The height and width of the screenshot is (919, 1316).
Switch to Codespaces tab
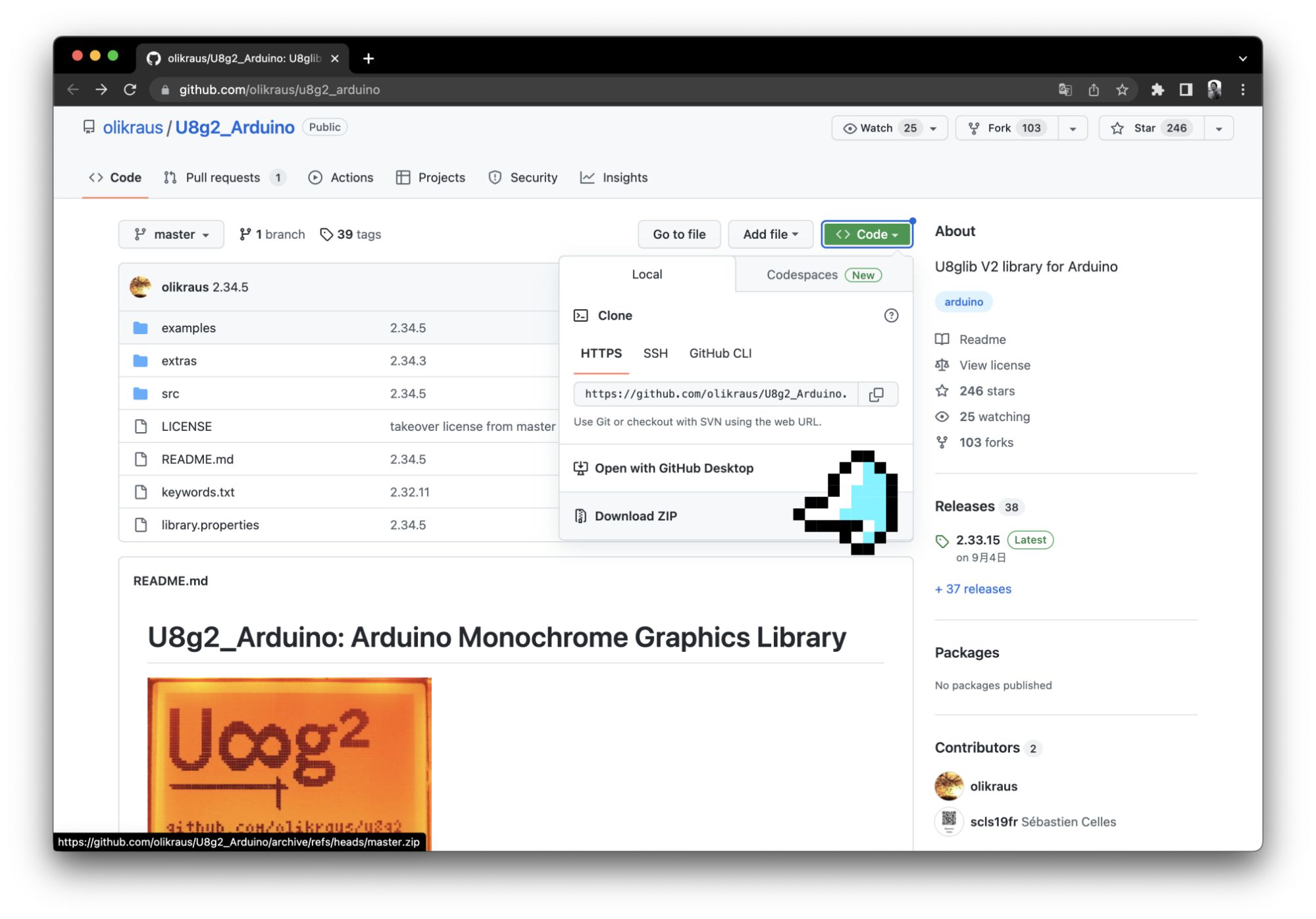coord(824,275)
